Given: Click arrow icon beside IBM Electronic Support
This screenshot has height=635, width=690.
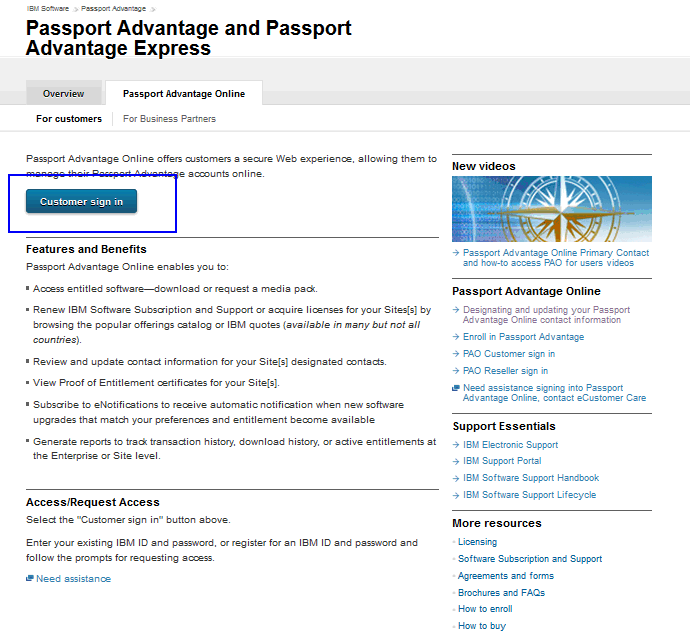Looking at the screenshot, I should [456, 445].
